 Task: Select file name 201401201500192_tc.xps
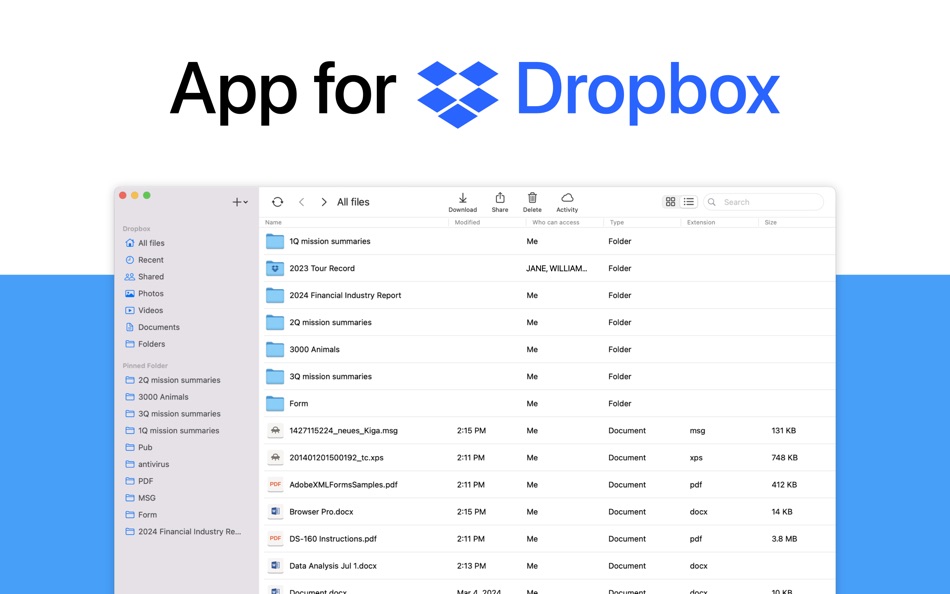[336, 458]
